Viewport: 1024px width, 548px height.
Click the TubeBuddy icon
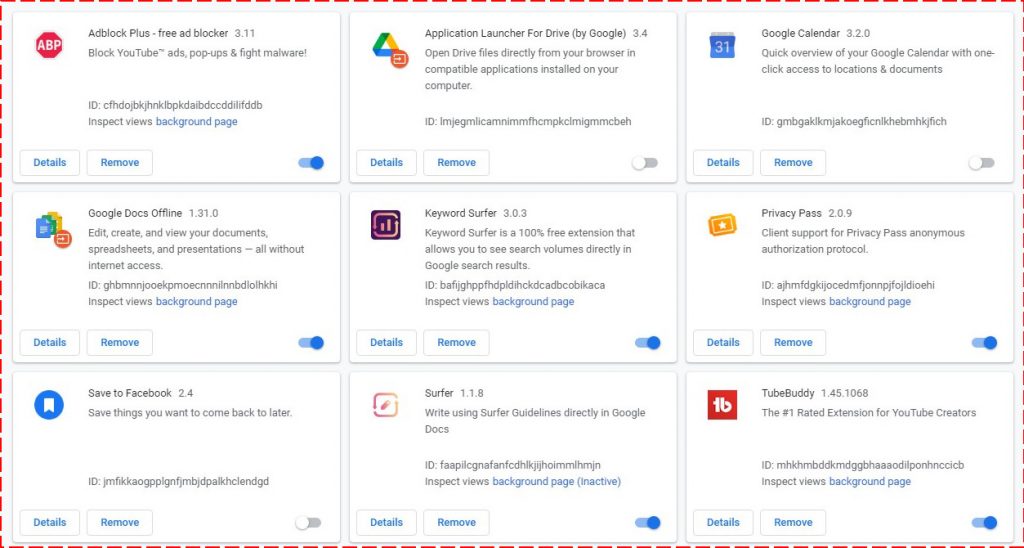coord(722,405)
